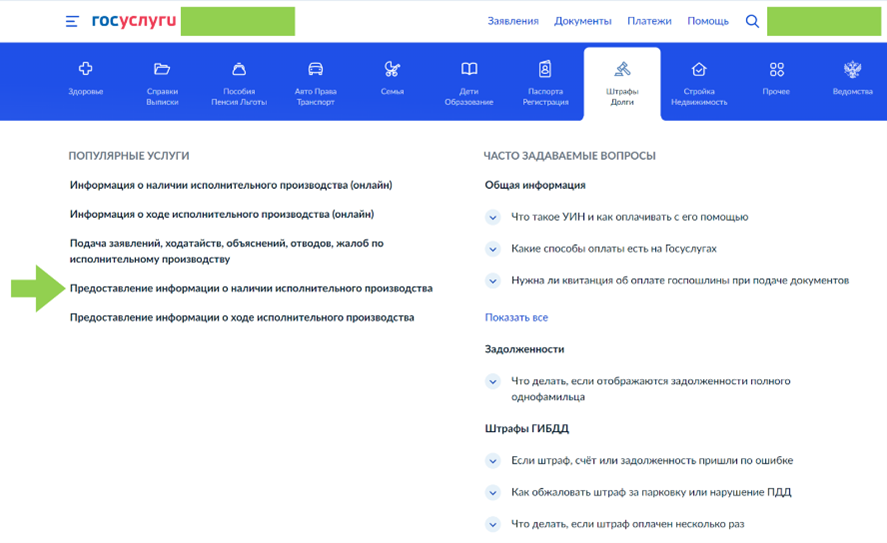Image resolution: width=887 pixels, height=543 pixels.
Task: Expand question about fine issued by mistake
Action: [x=492, y=461]
